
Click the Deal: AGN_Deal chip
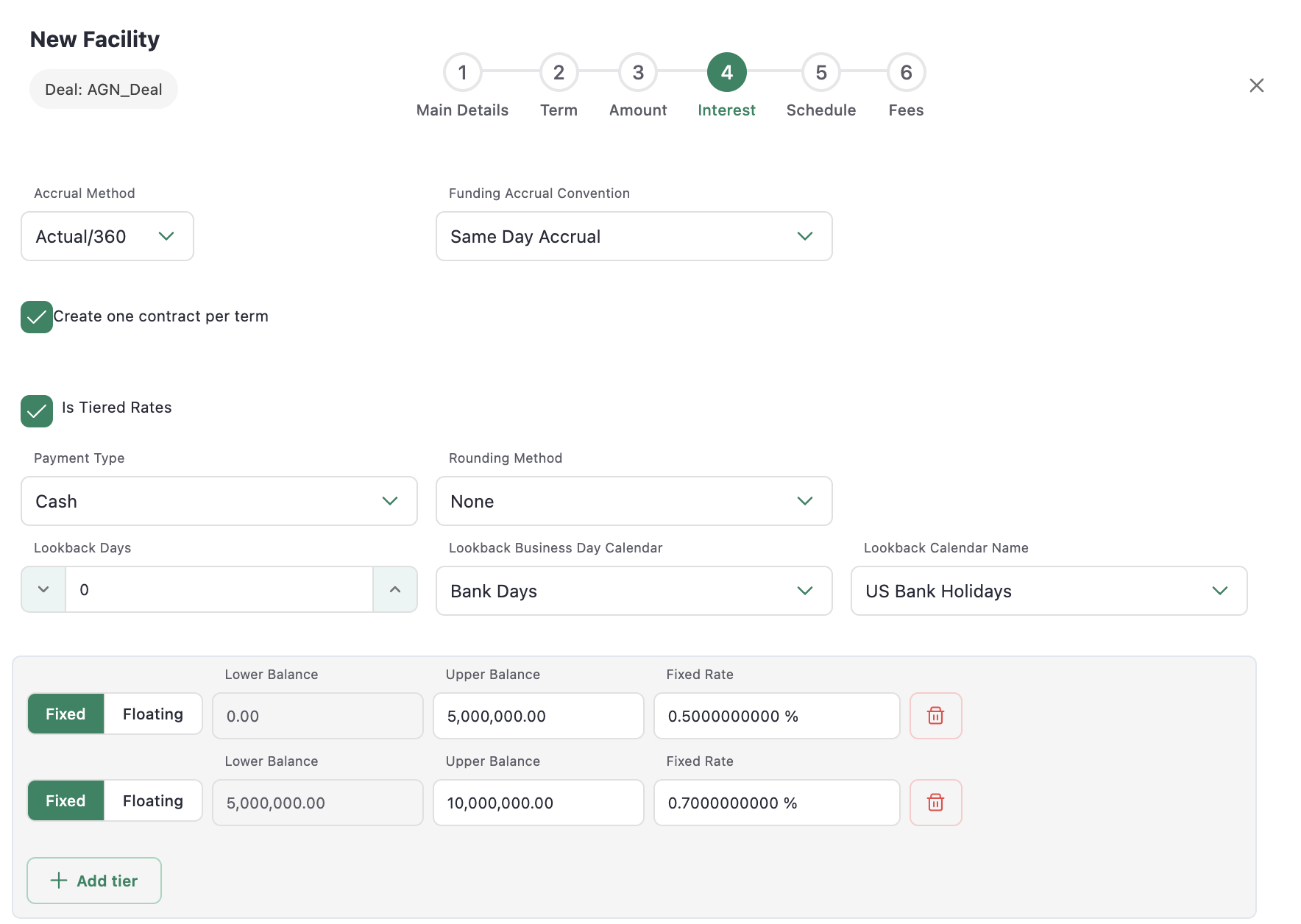[x=104, y=89]
